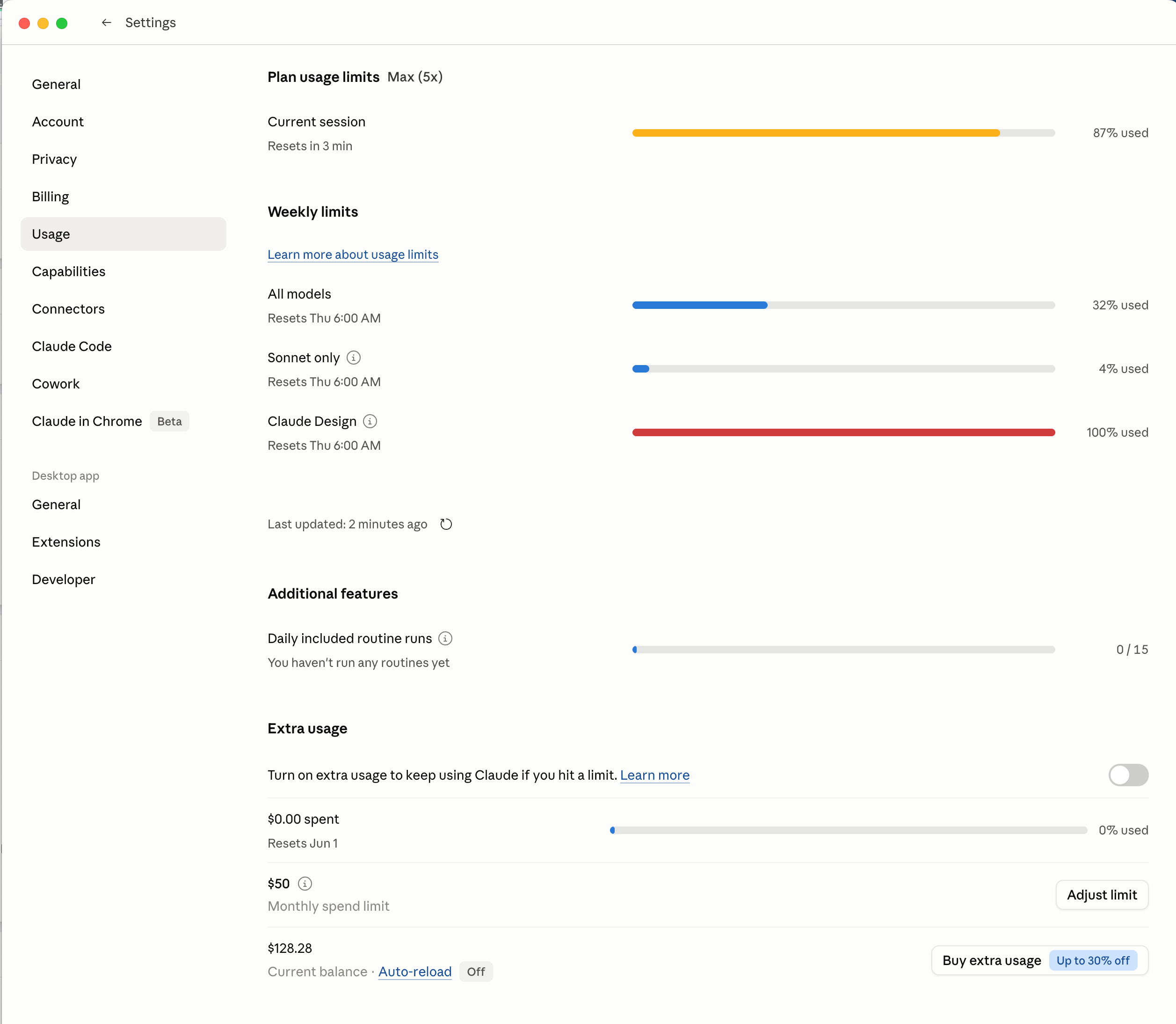Click the Desktop app section label
Image resolution: width=1176 pixels, height=1024 pixels.
pyautogui.click(x=65, y=476)
